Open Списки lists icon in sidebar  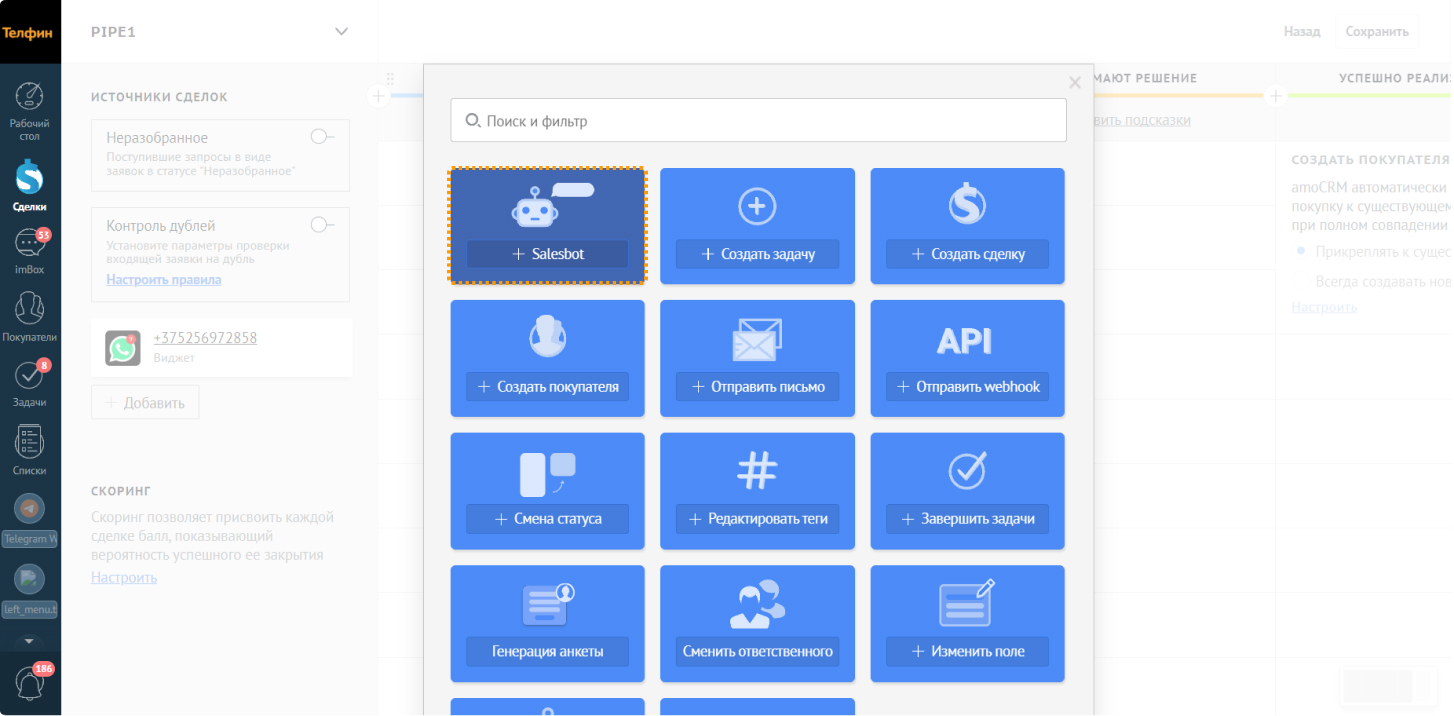[x=30, y=442]
